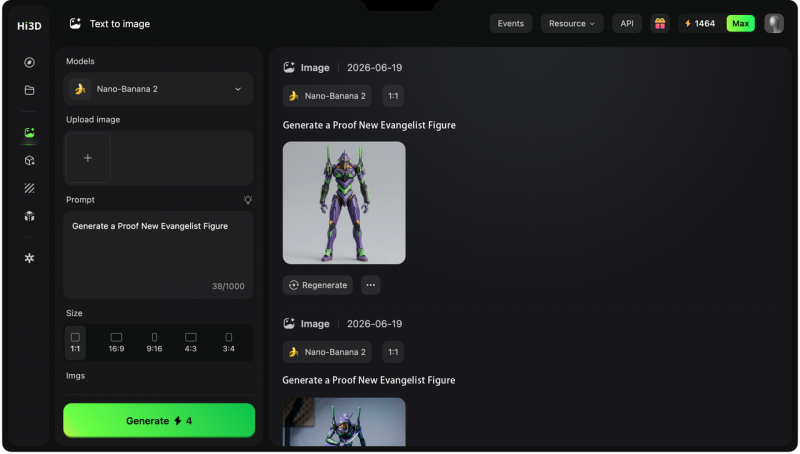
Task: Select the 1:1 size option
Action: point(76,342)
